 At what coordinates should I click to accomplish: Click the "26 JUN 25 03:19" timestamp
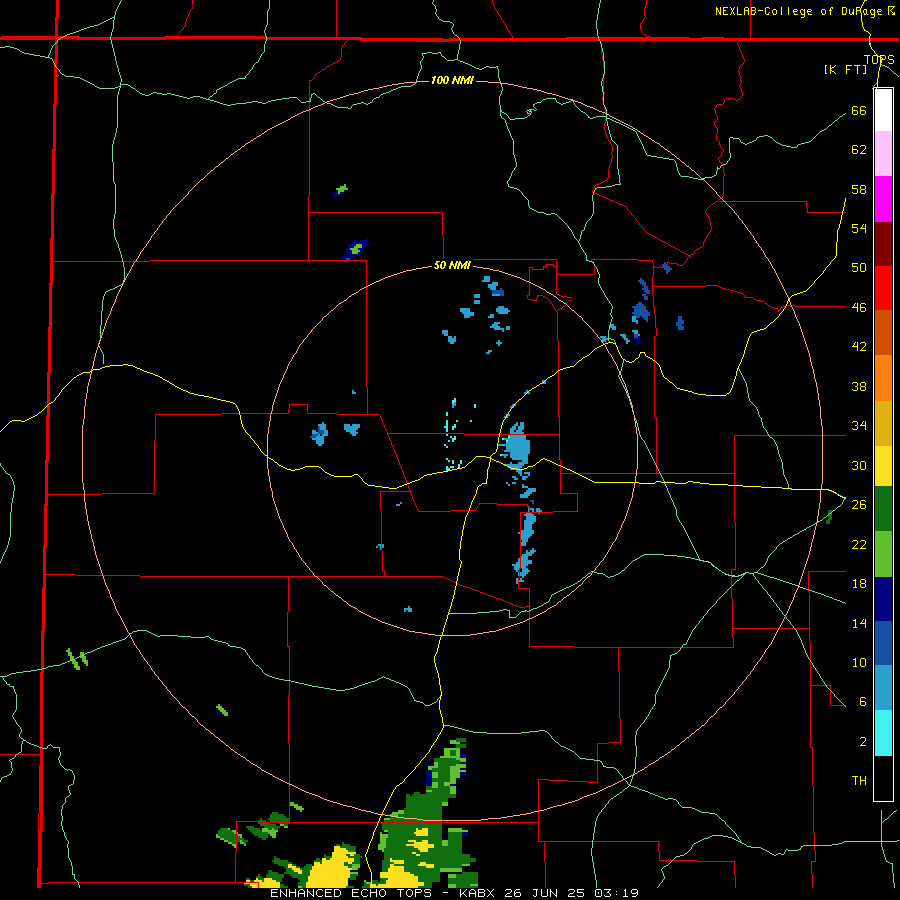(x=572, y=893)
